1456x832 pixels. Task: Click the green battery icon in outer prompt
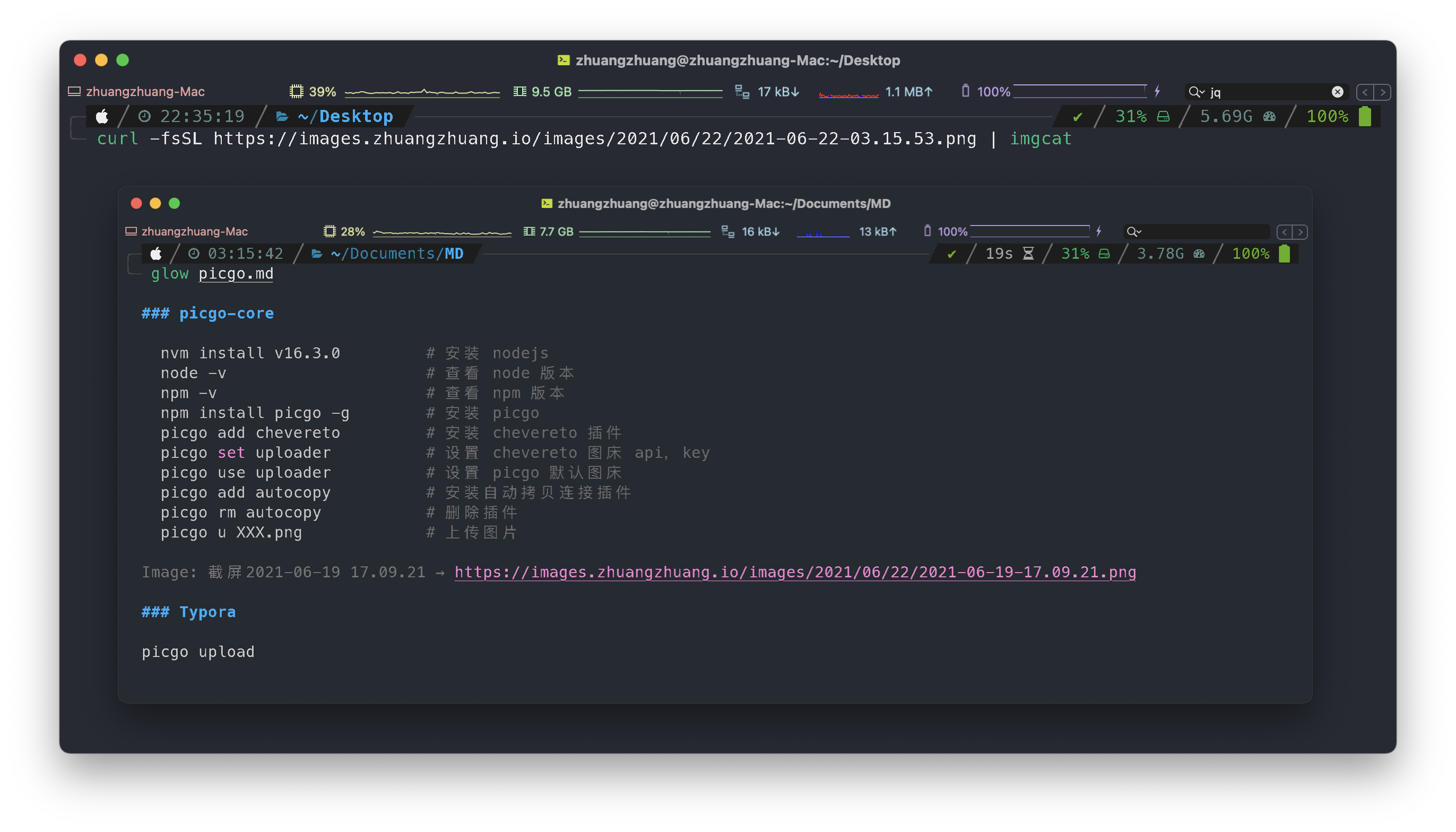(1365, 116)
